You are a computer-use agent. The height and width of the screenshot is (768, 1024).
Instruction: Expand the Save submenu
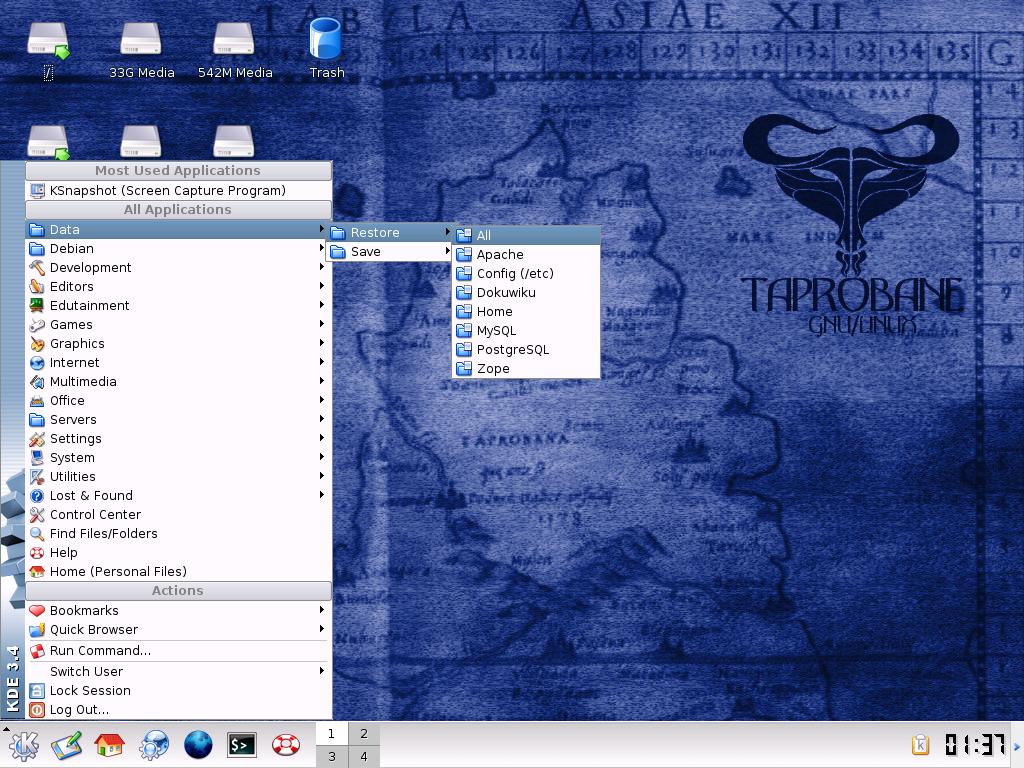click(390, 251)
